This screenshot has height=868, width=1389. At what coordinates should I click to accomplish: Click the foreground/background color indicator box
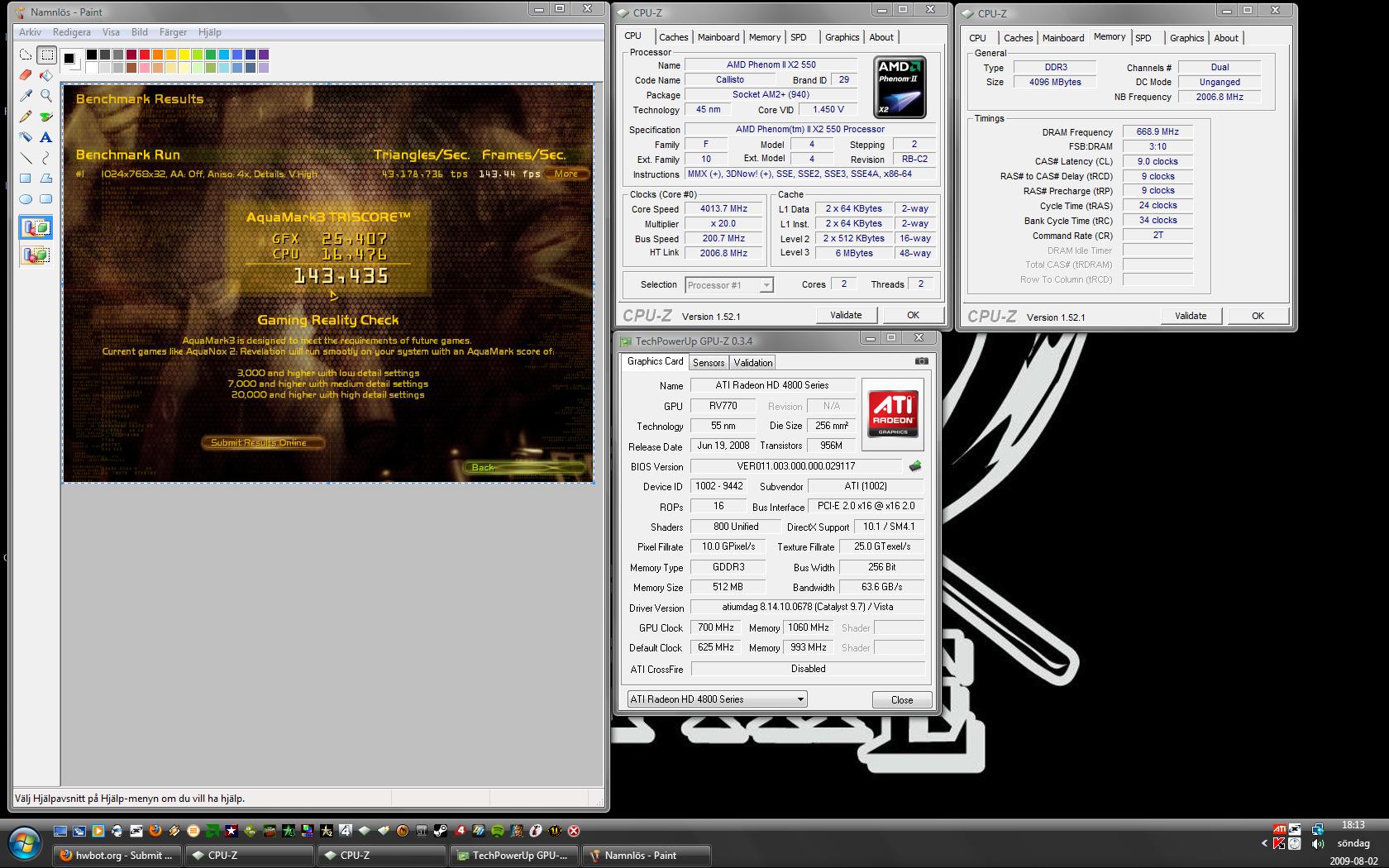pyautogui.click(x=71, y=60)
